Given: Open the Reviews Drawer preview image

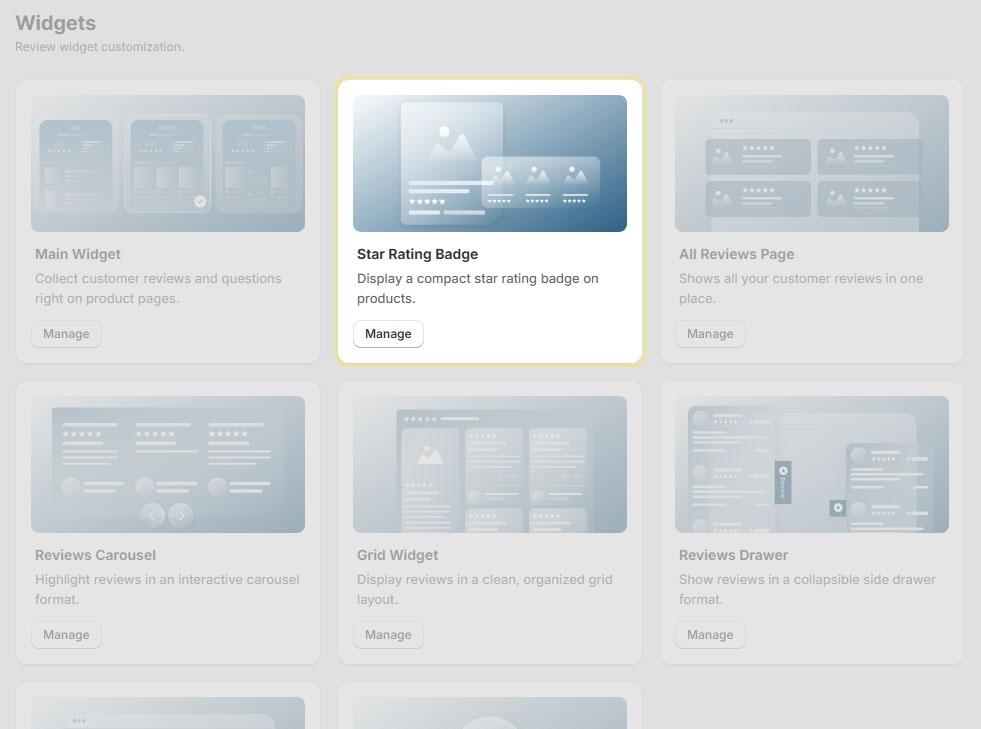Looking at the screenshot, I should 811,464.
